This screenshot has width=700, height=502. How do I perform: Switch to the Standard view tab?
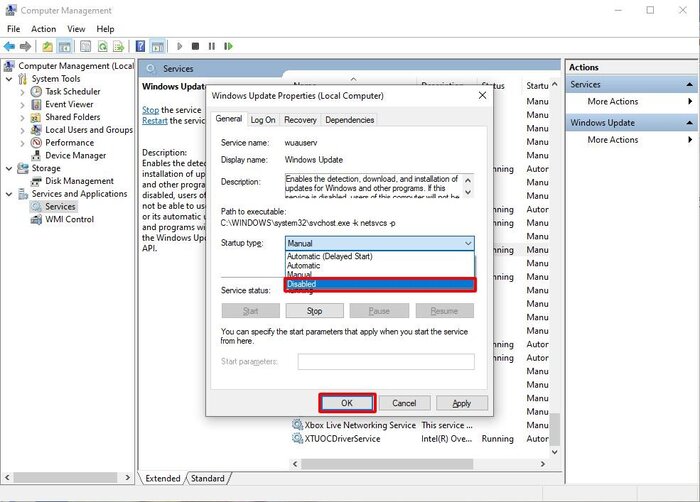208,478
